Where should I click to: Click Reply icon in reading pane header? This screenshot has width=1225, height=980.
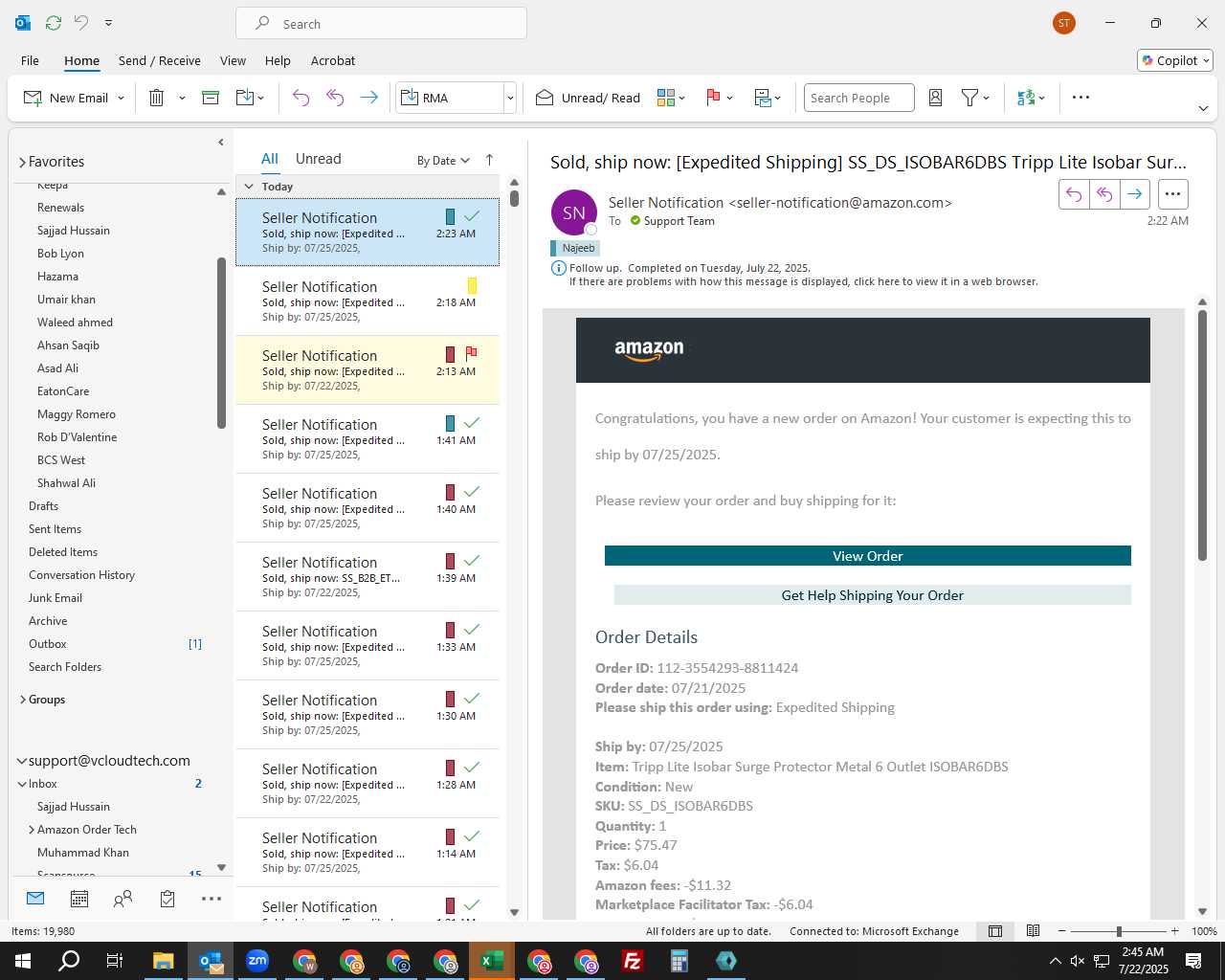coord(1074,194)
